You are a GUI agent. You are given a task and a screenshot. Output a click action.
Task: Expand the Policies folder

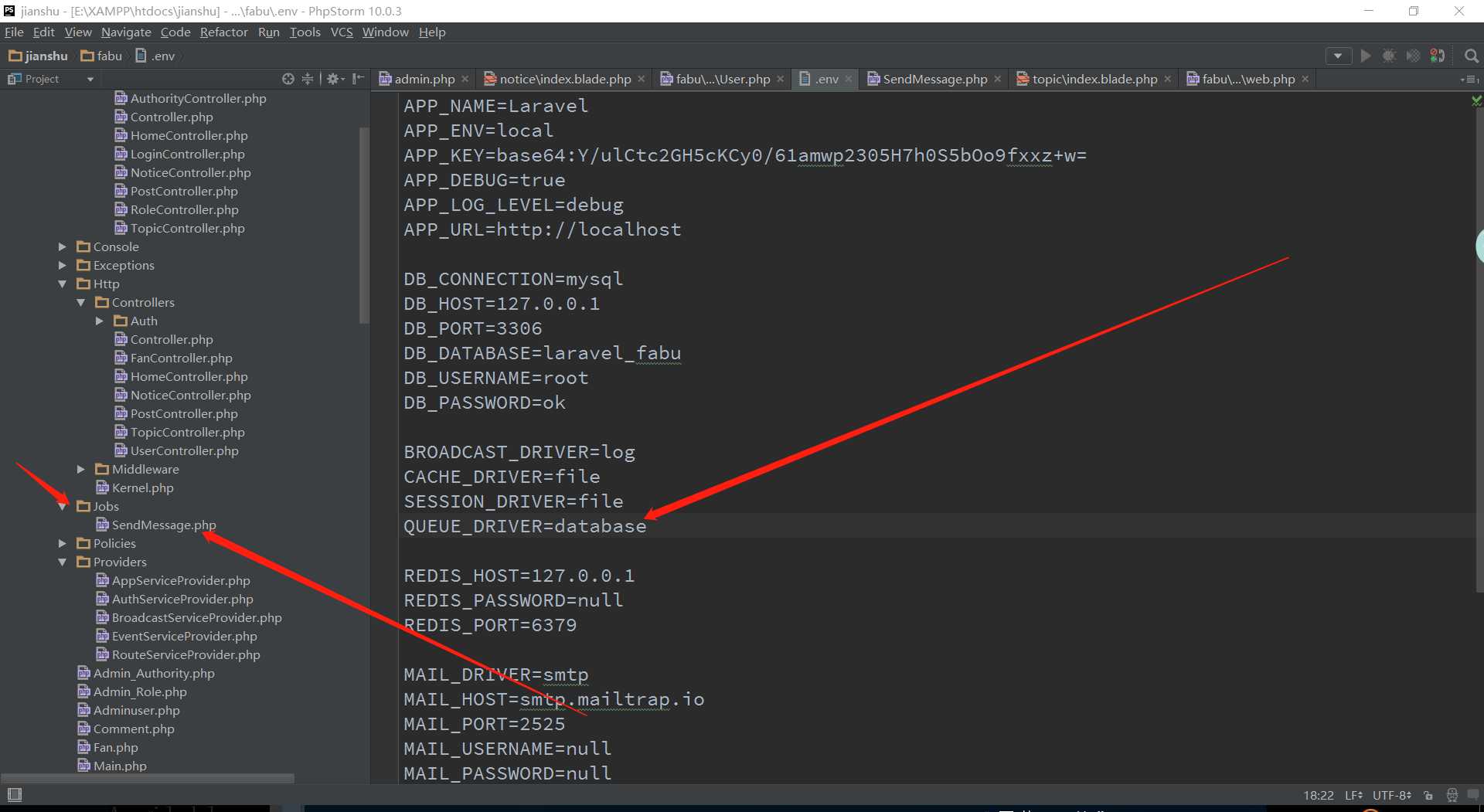(x=63, y=543)
